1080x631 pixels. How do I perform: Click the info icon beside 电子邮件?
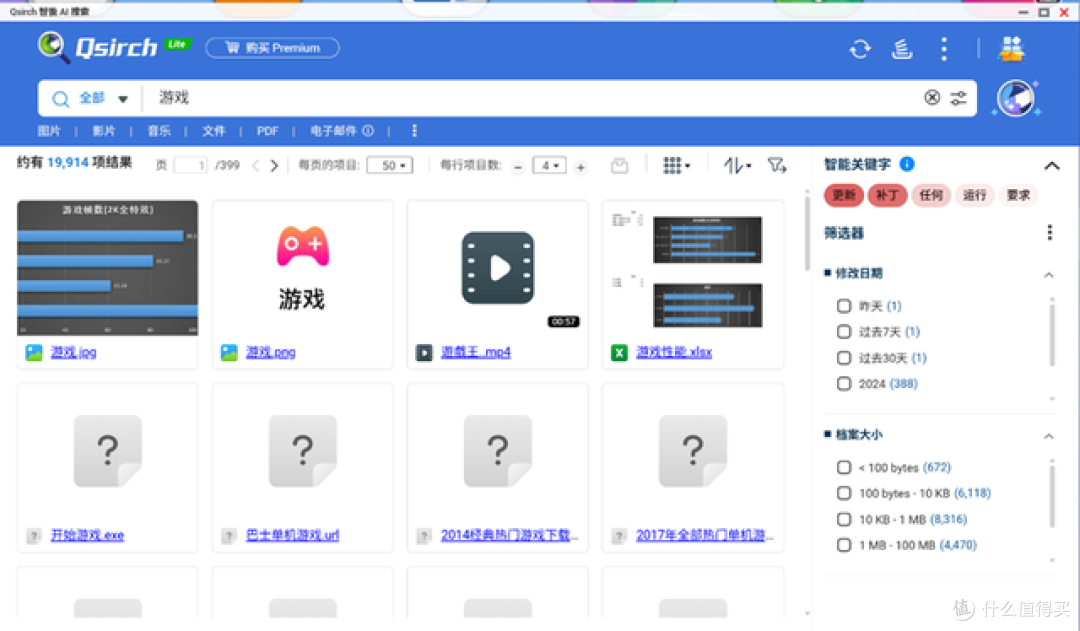pos(368,130)
